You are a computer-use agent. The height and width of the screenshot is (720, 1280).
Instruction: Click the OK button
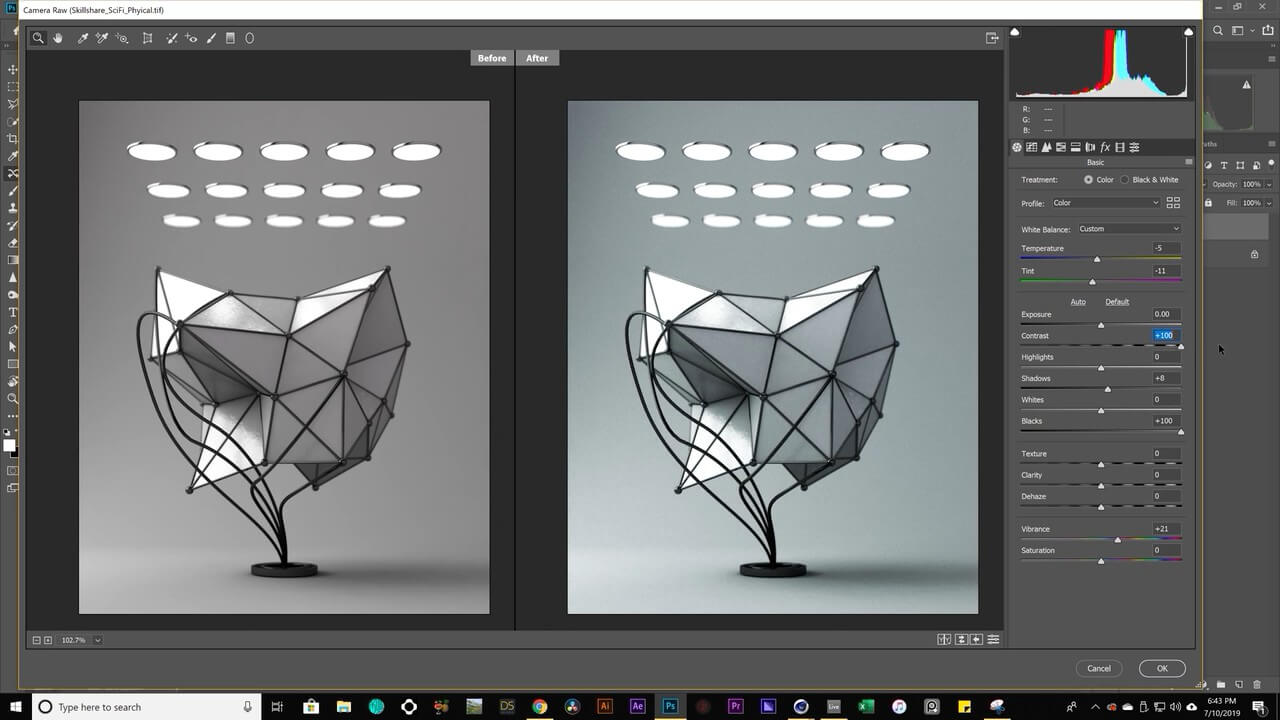1161,668
